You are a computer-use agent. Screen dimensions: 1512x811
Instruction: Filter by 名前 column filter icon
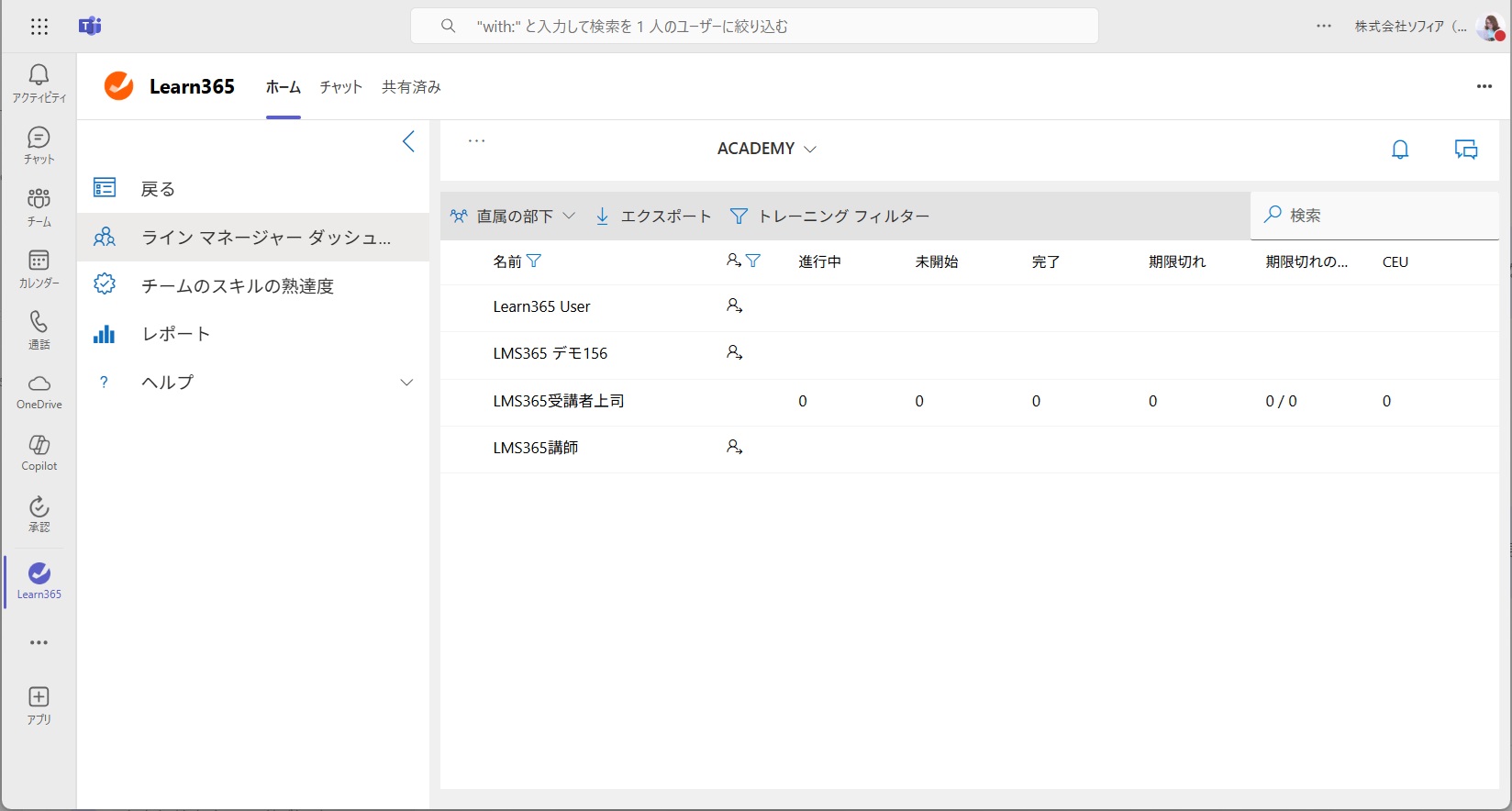[534, 261]
